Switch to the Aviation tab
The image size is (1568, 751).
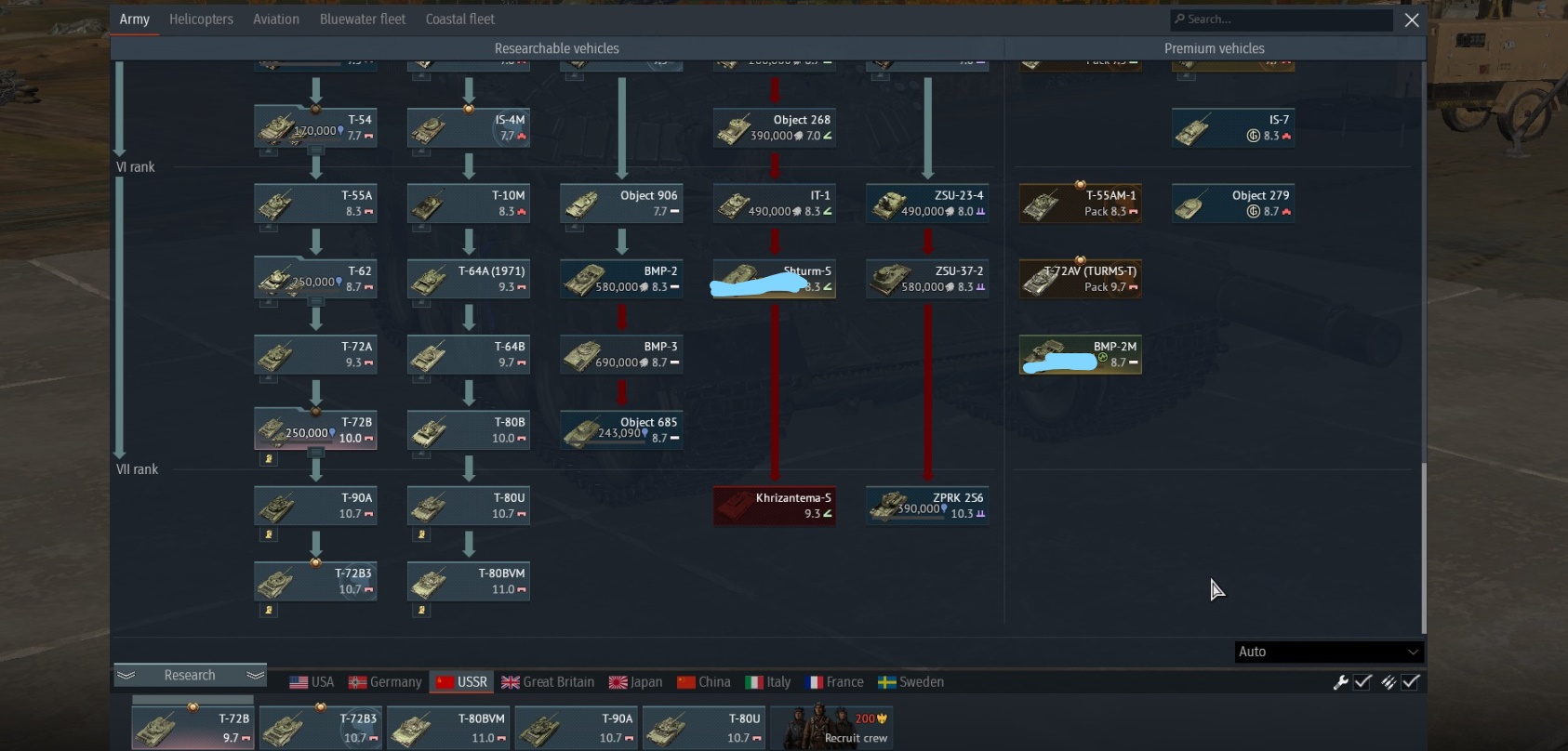pos(276,20)
